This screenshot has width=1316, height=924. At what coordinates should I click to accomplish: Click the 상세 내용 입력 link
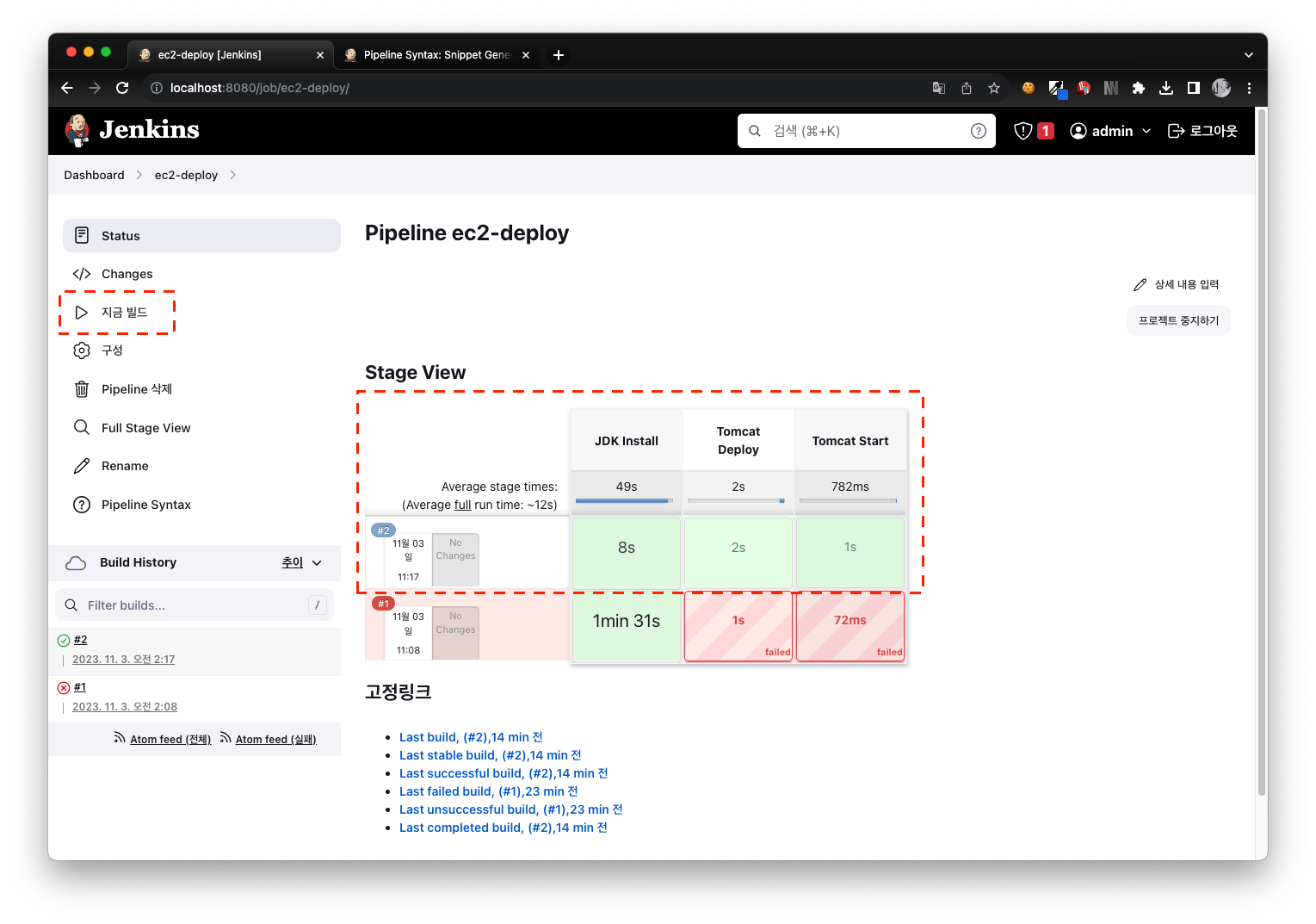[x=1186, y=284]
